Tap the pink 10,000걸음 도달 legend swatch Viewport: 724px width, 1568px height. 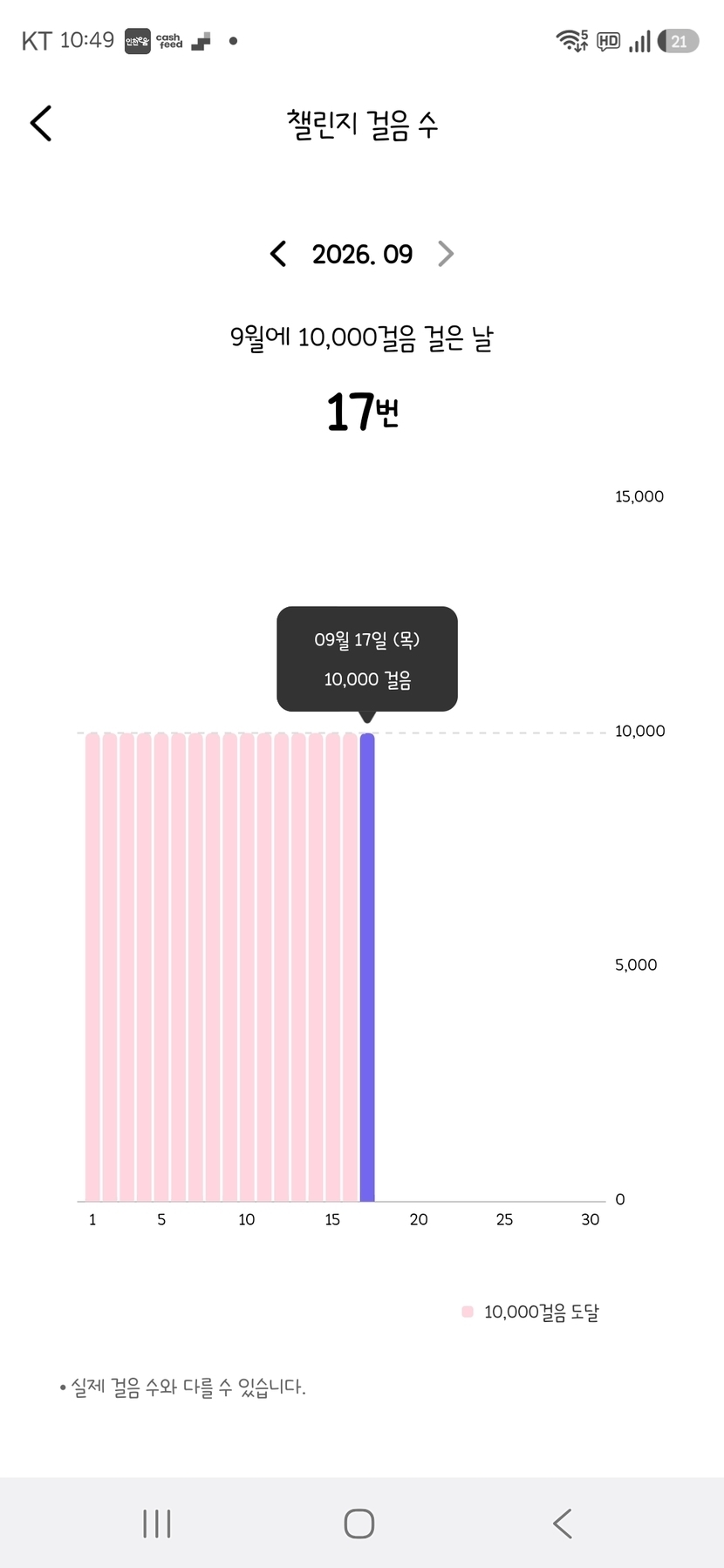pos(468,1312)
